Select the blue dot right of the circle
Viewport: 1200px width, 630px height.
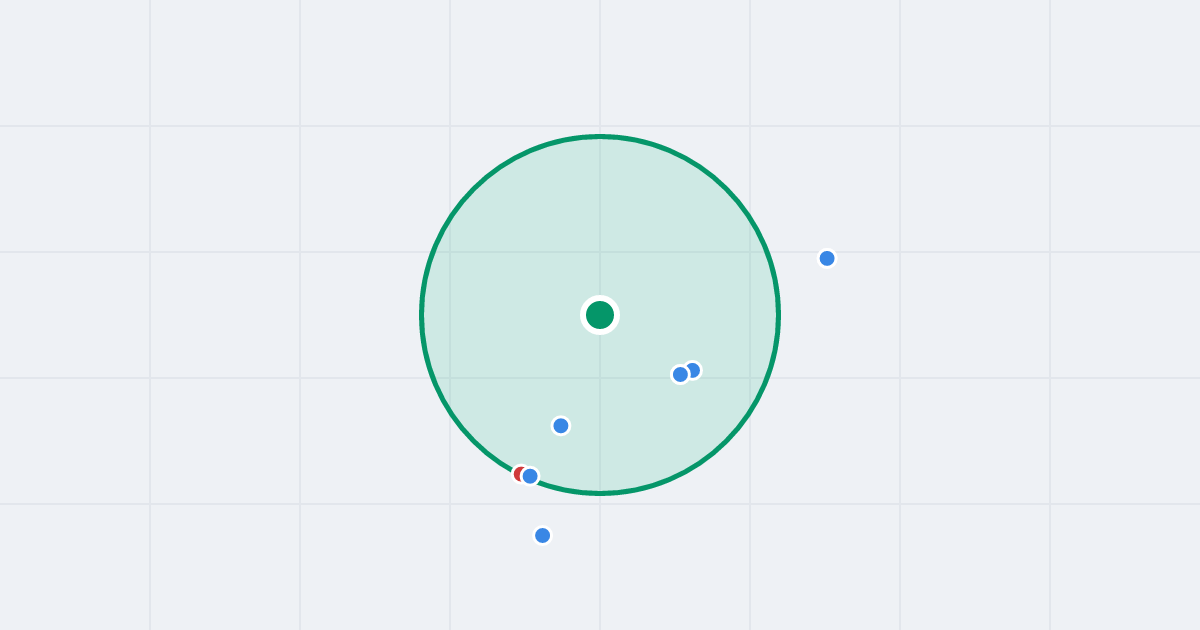pos(827,258)
